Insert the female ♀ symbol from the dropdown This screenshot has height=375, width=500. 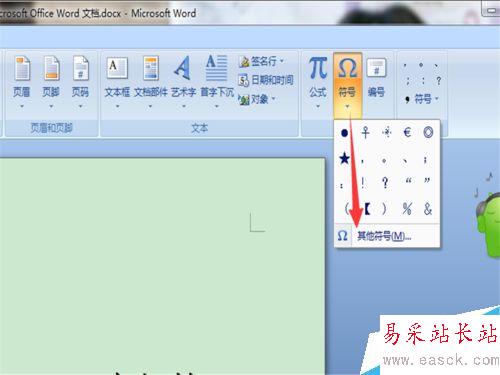click(x=365, y=133)
